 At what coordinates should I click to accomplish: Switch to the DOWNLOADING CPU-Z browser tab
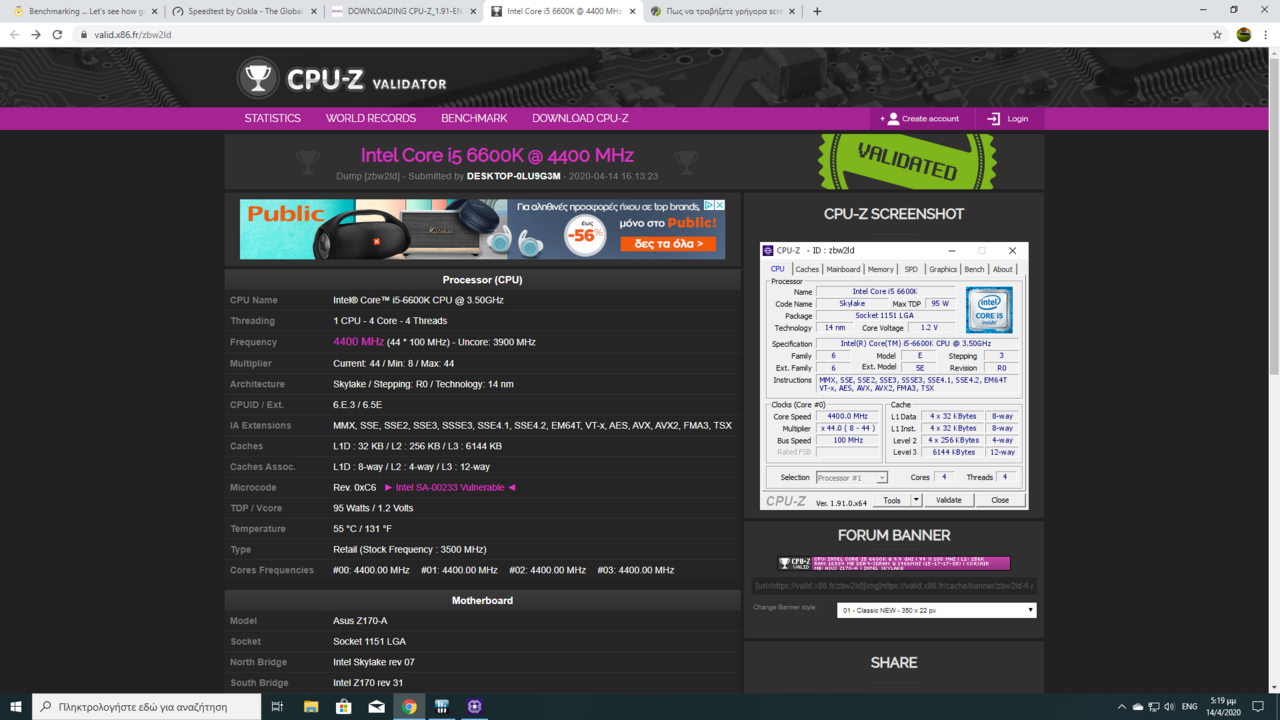pyautogui.click(x=404, y=11)
